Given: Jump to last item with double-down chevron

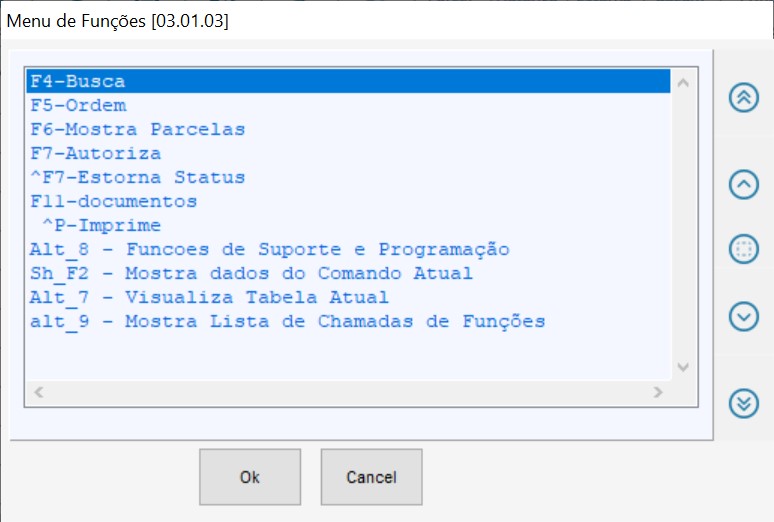Looking at the screenshot, I should pyautogui.click(x=743, y=402).
